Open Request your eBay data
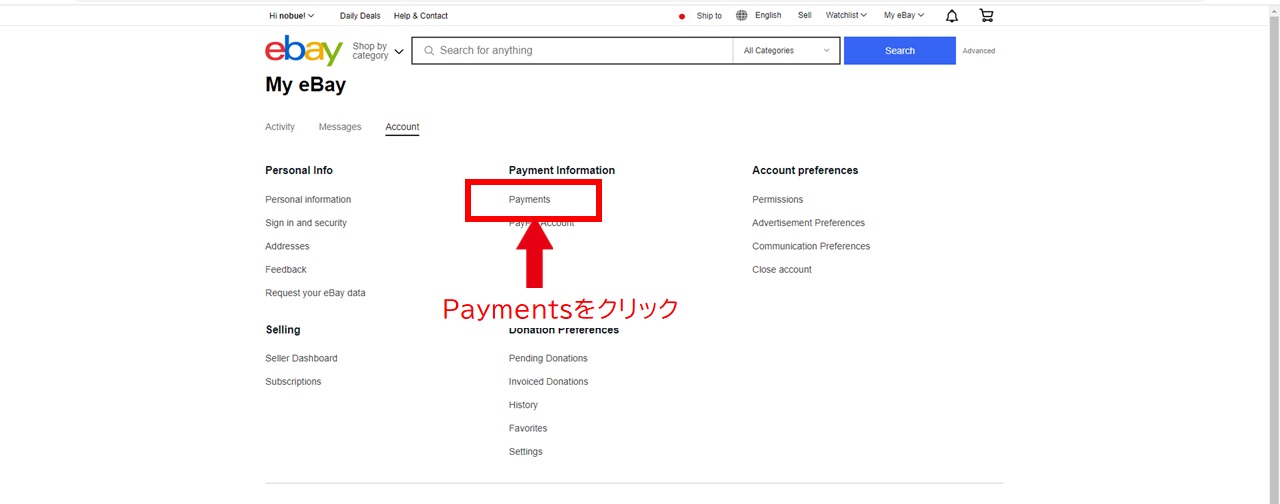Screen dimensions: 1280x504 coord(315,293)
